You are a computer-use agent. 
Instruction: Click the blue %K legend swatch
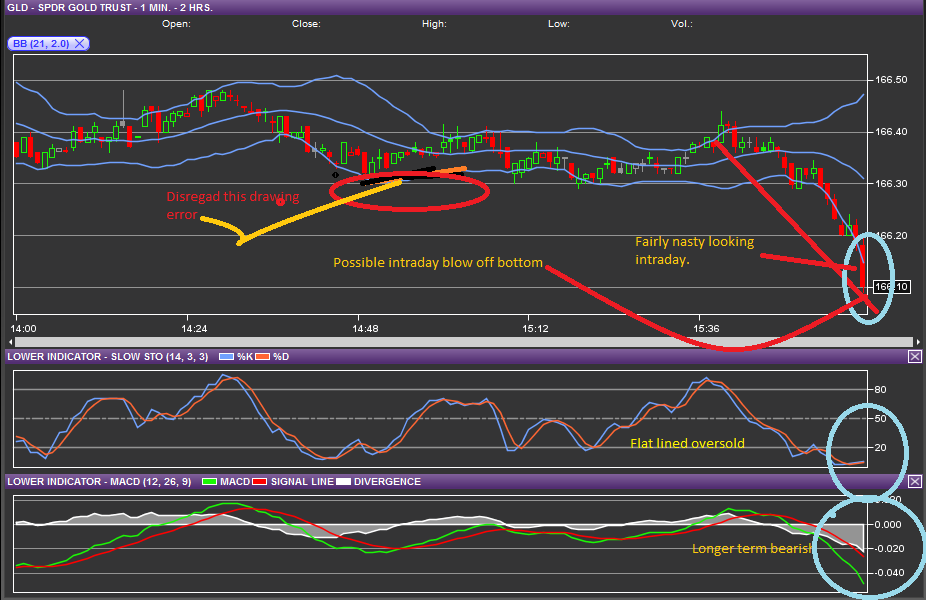[x=224, y=356]
